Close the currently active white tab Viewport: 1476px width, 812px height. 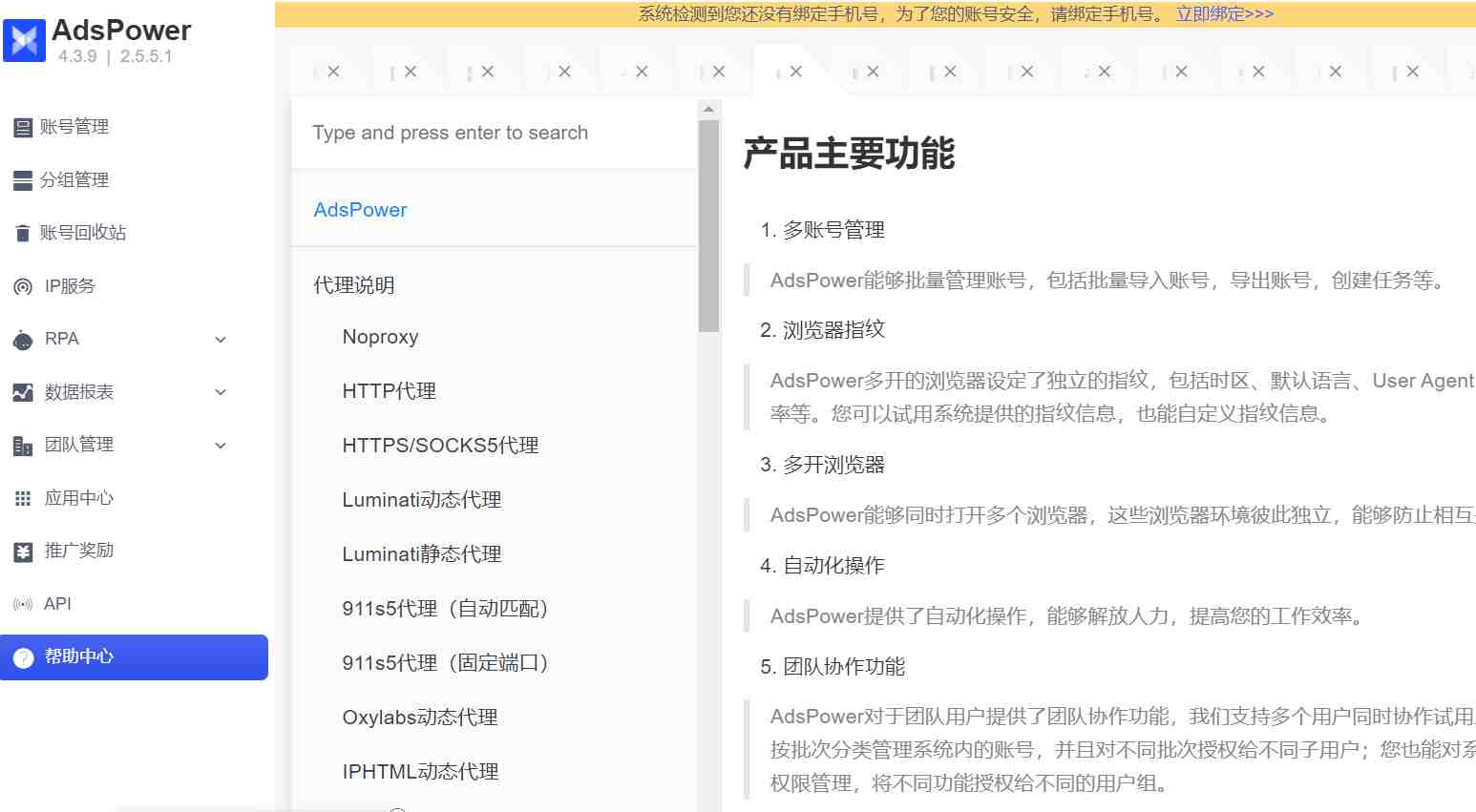click(796, 72)
